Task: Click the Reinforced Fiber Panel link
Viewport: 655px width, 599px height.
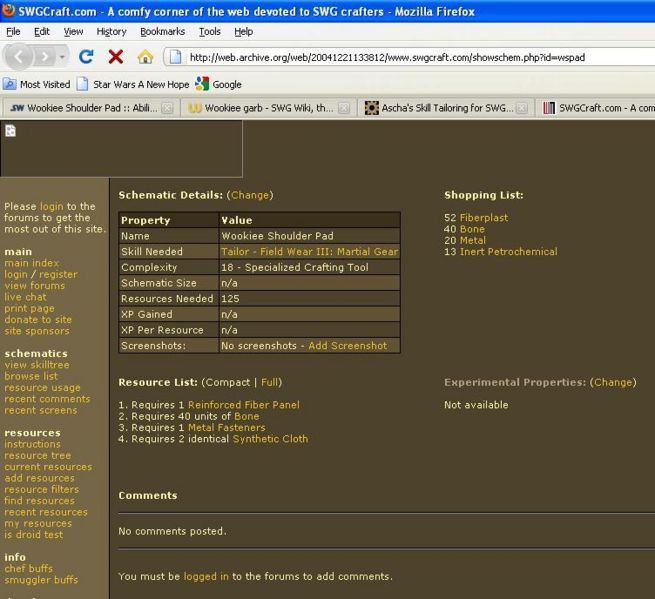Action: 243,405
